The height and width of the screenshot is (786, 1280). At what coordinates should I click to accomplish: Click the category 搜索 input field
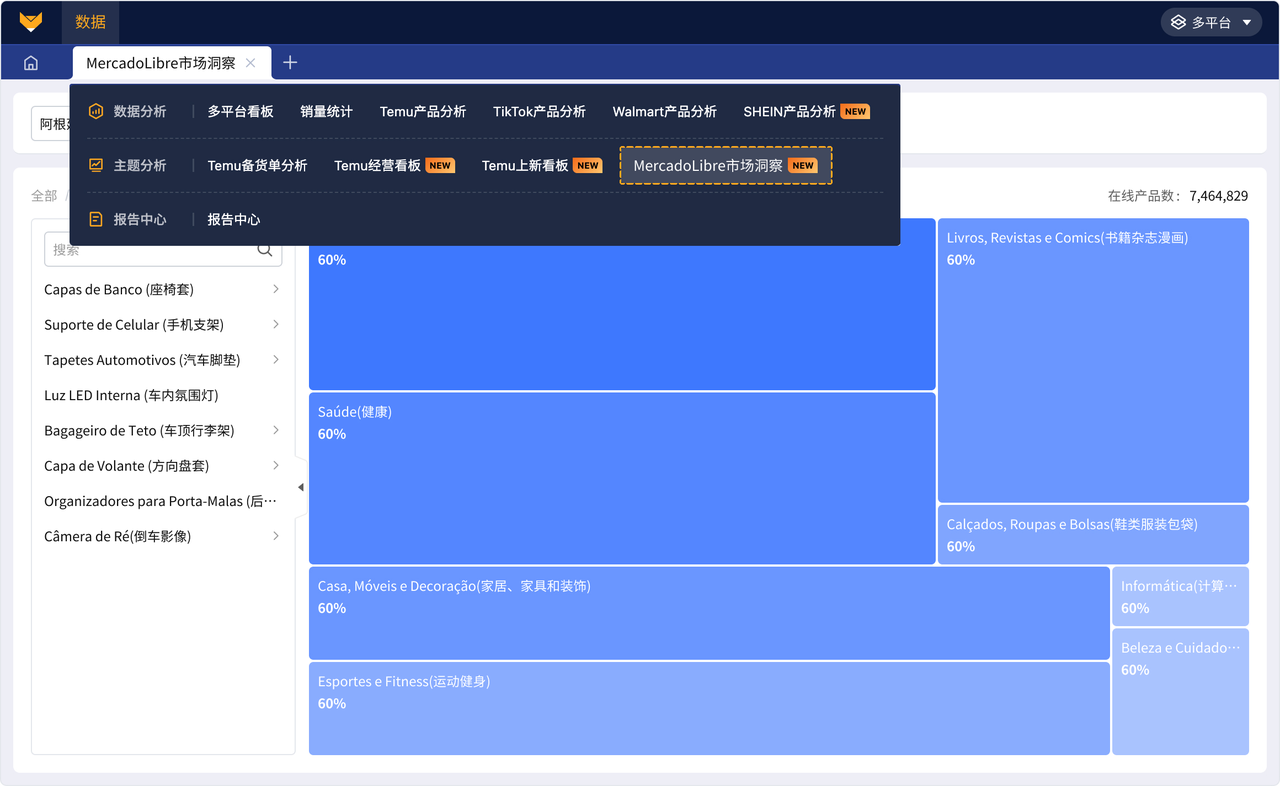tap(163, 250)
